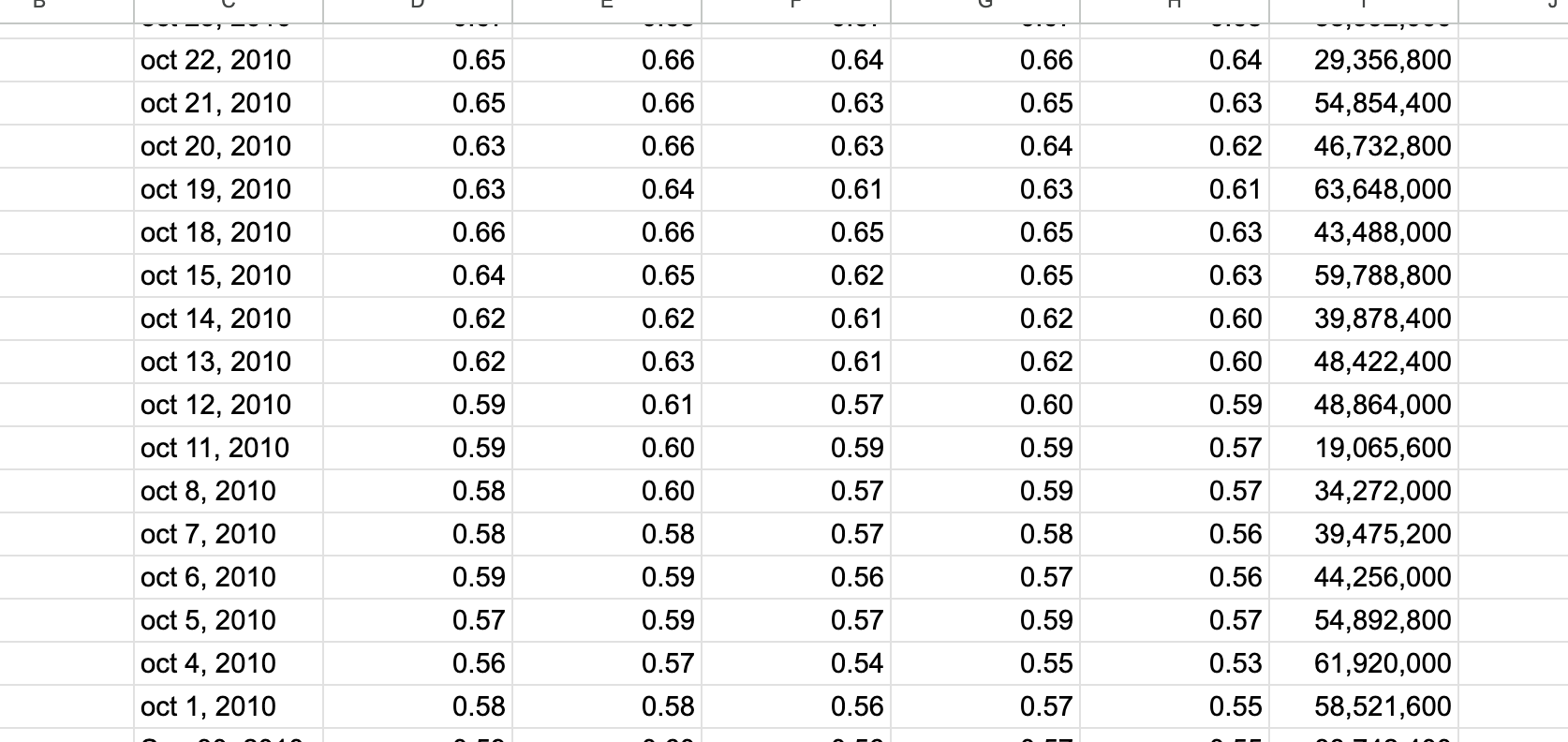Select the oct 1, 2010 date cell
The image size is (1568, 742).
pos(229,706)
